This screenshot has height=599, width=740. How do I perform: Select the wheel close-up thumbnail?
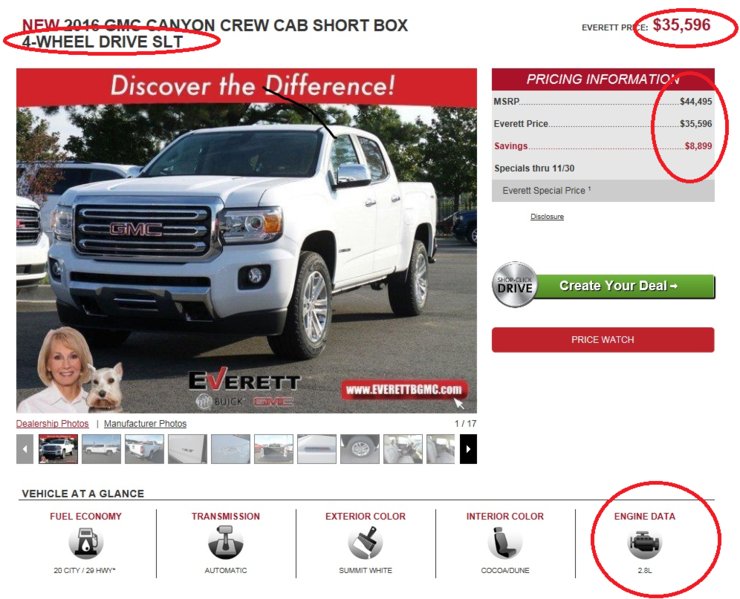[360, 449]
